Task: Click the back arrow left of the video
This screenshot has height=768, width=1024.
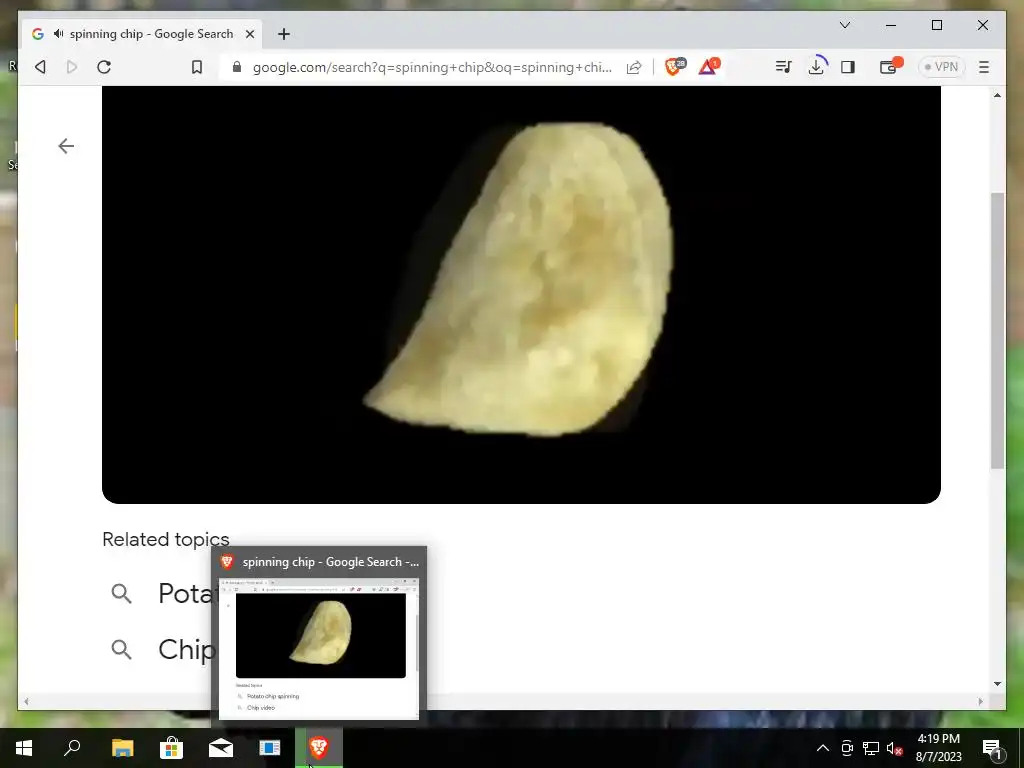Action: 66,146
